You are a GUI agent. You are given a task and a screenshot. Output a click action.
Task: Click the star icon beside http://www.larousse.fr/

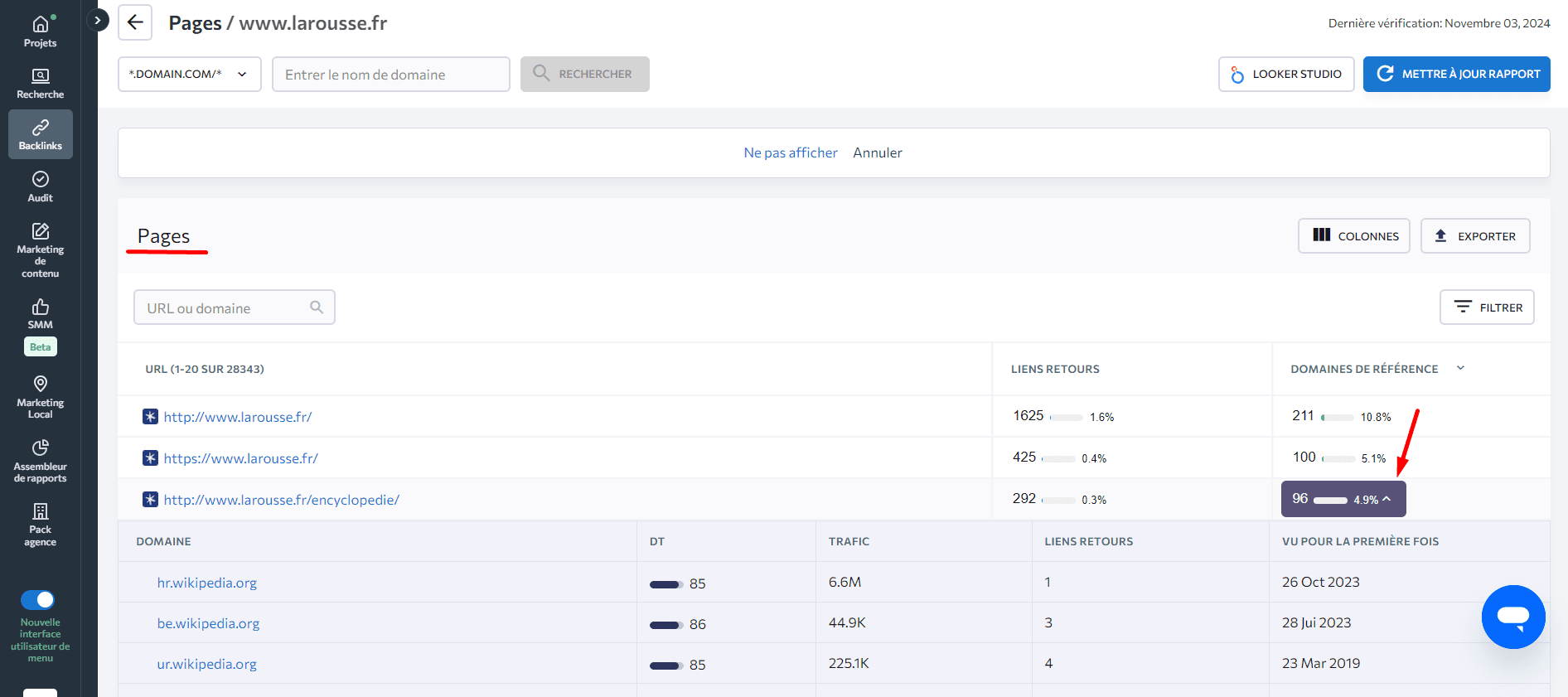pos(150,417)
